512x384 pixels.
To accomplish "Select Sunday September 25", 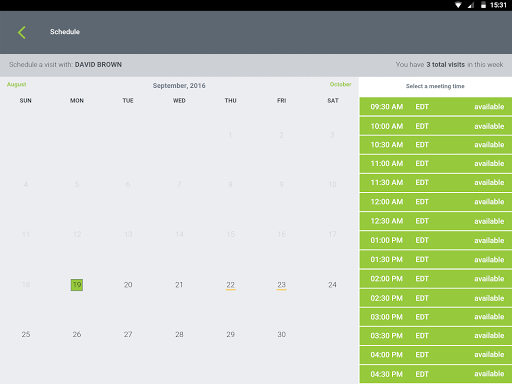I will 26,334.
